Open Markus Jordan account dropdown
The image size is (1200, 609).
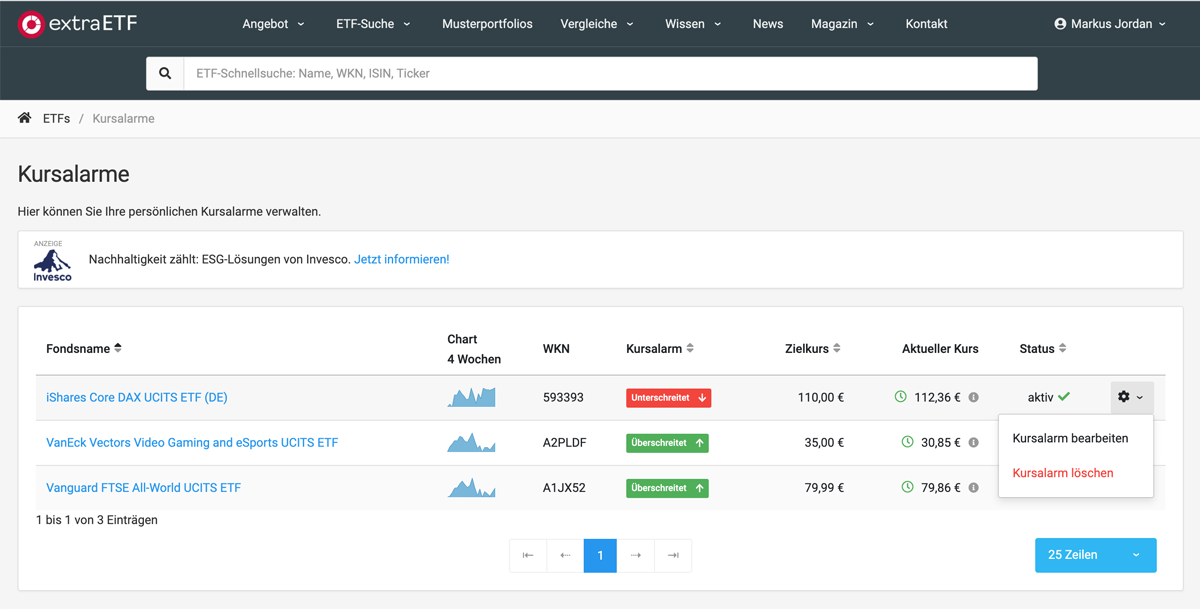point(1110,24)
